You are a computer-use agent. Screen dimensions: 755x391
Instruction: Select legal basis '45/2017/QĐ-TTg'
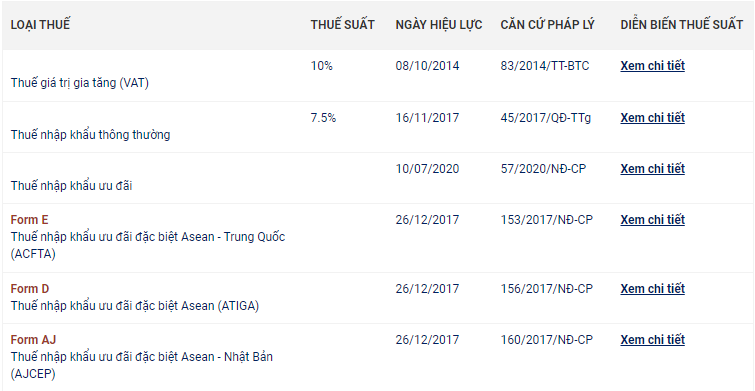[x=546, y=118]
